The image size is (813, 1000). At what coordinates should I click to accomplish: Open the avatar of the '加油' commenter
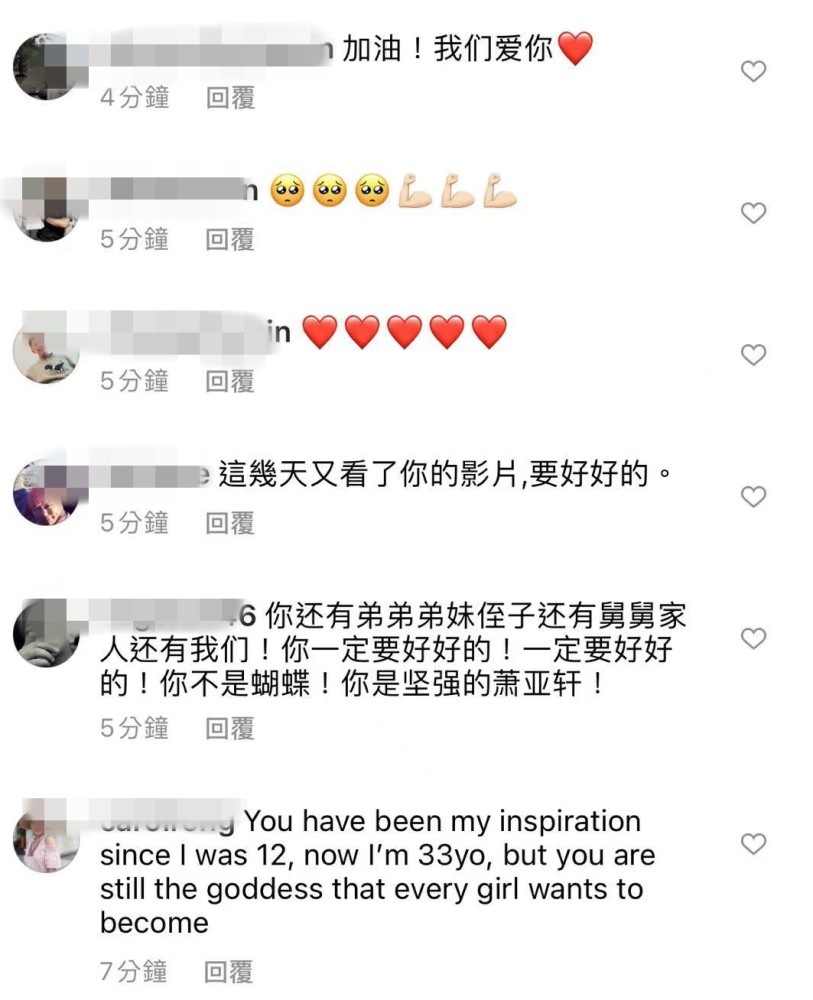(x=47, y=66)
